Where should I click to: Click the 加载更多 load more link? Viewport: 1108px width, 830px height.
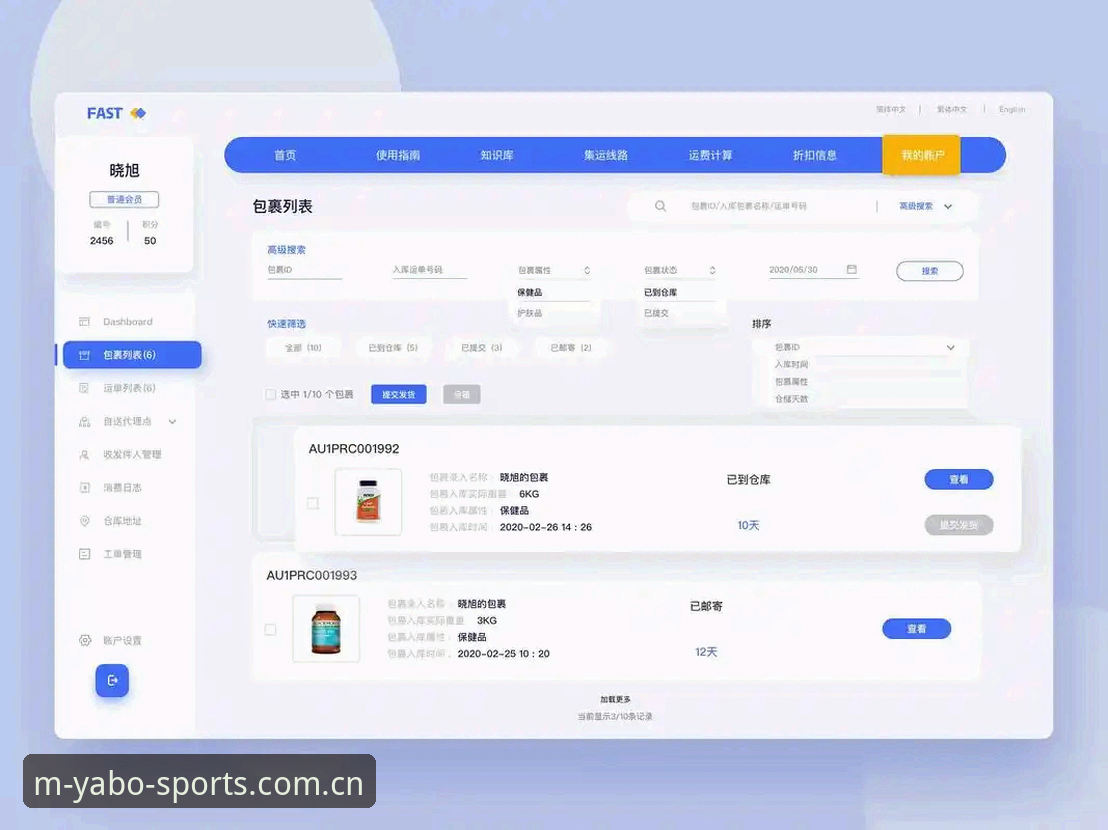tap(615, 699)
